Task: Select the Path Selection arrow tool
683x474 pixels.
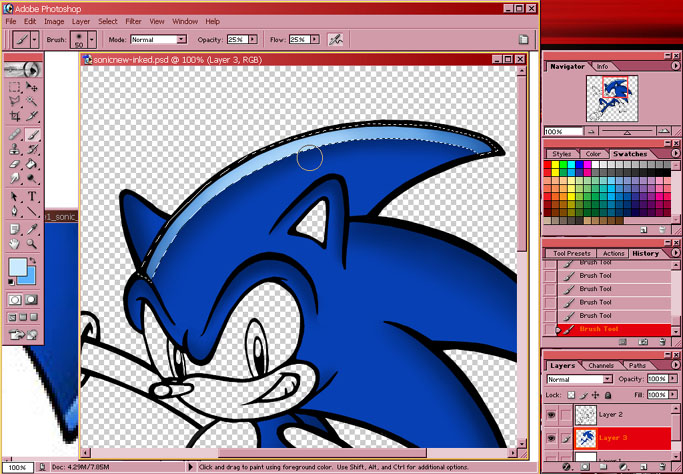Action: pos(15,197)
